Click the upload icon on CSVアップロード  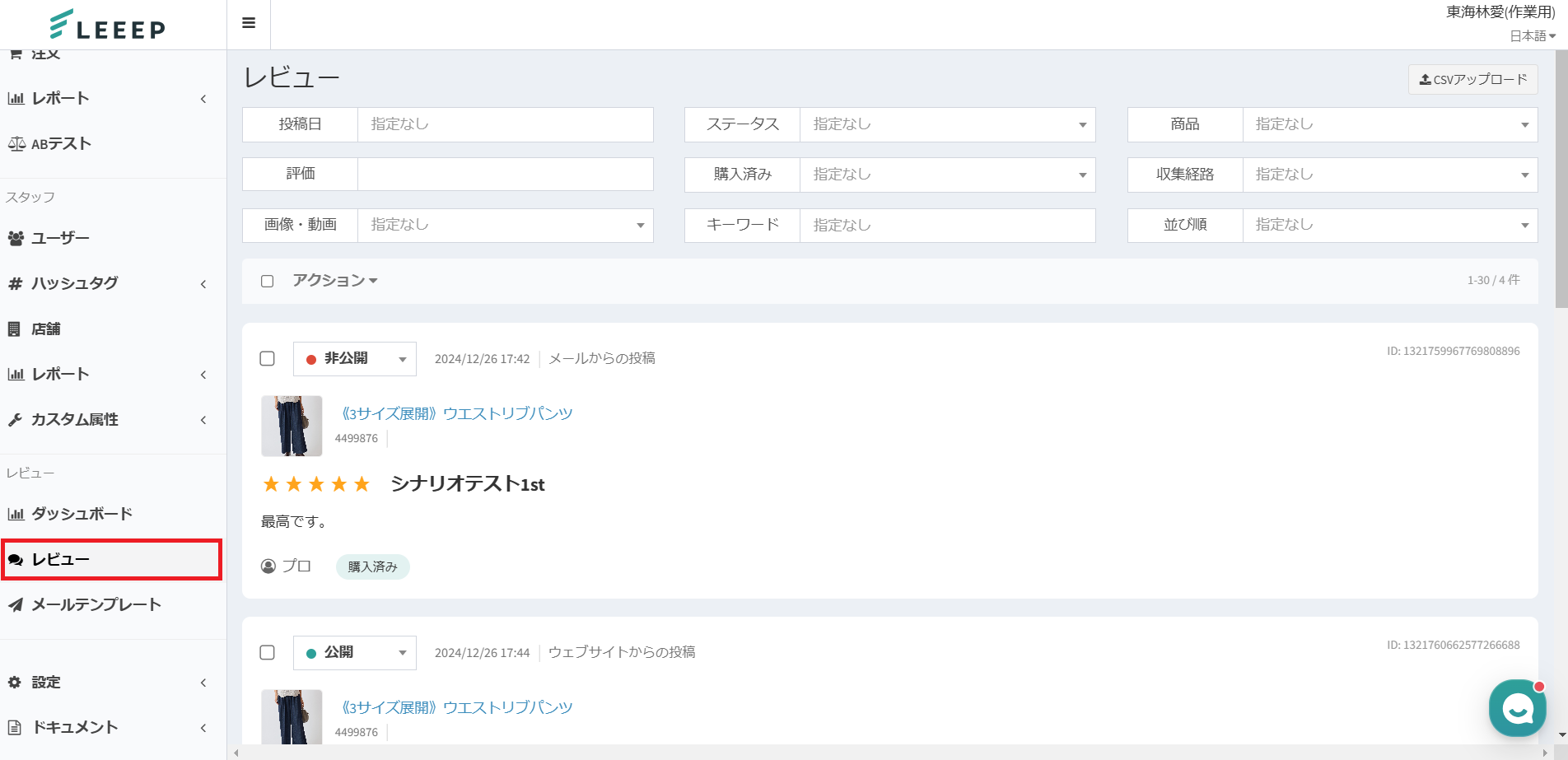[x=1425, y=79]
